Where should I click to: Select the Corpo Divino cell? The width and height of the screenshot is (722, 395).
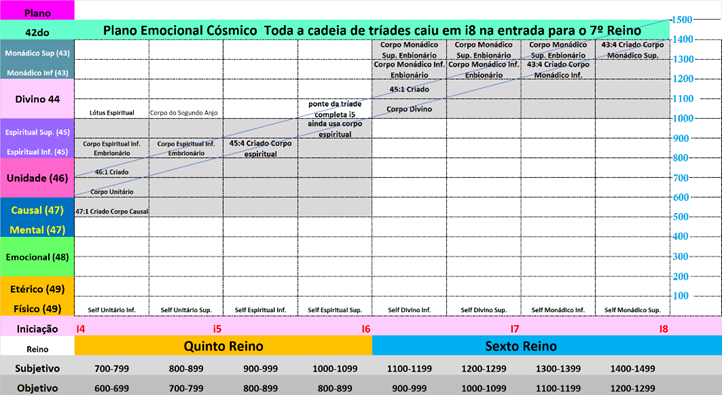(409, 109)
